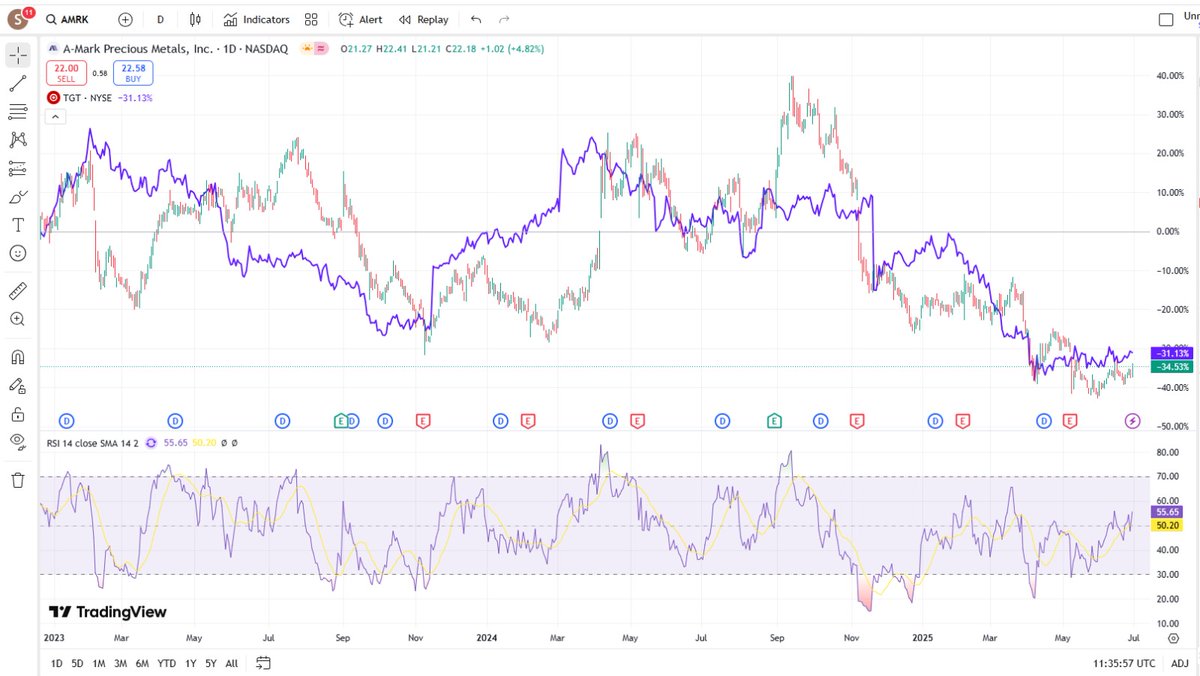Click the dividend D marker below January 2023

click(x=68, y=421)
